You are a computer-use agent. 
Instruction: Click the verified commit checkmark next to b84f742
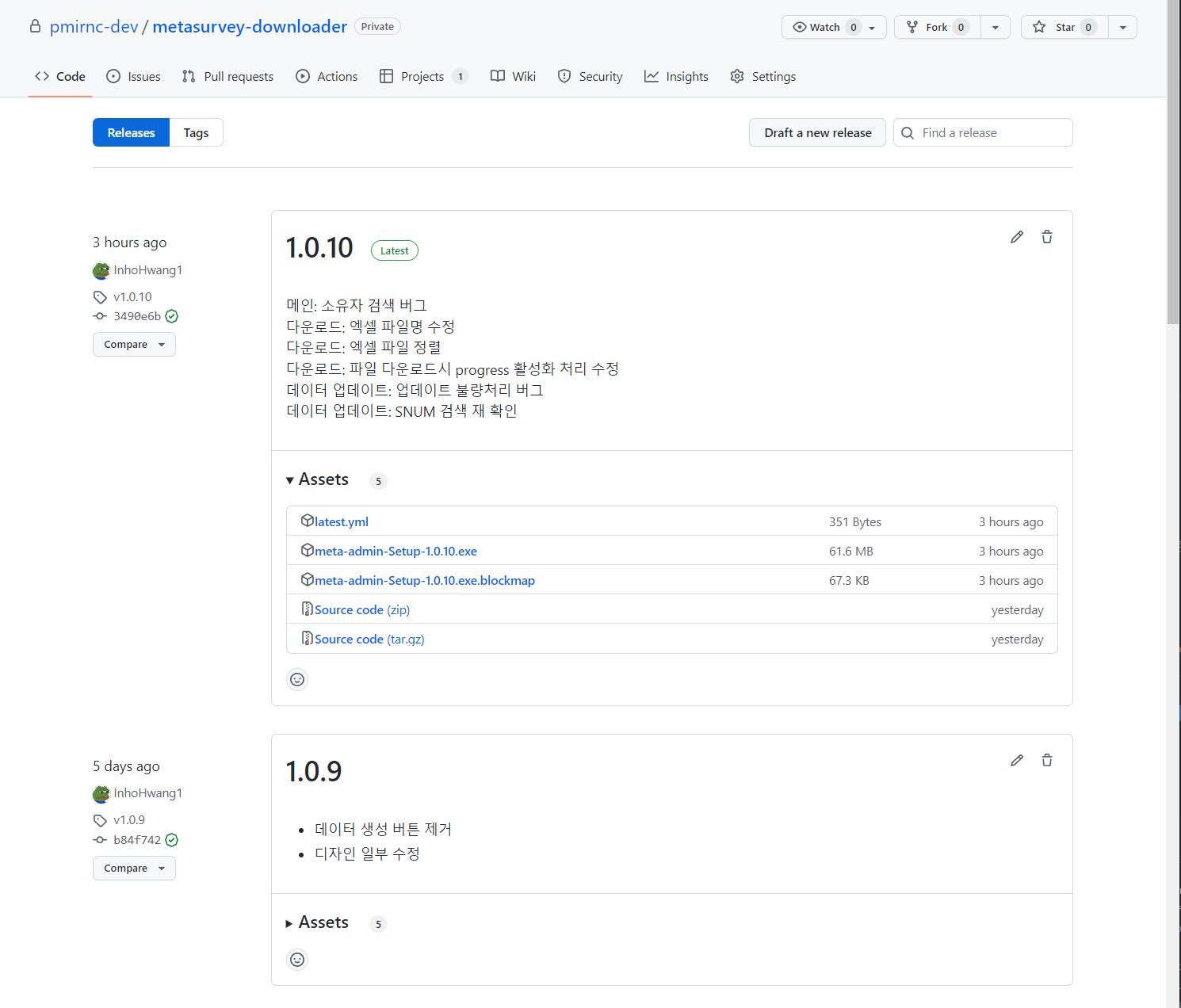[172, 840]
